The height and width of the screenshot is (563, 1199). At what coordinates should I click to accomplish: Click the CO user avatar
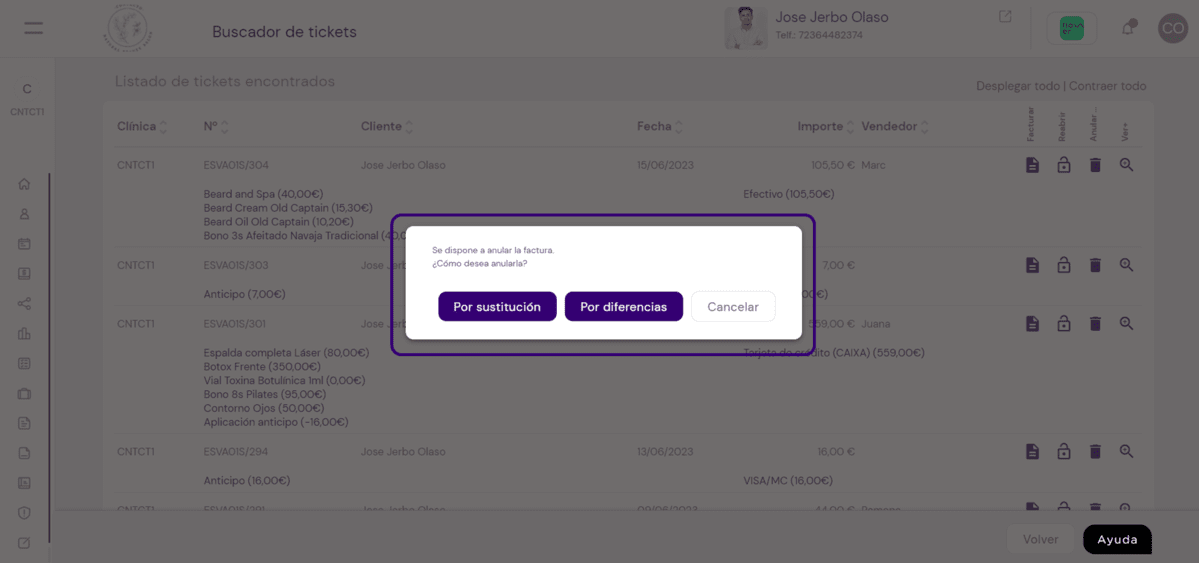(x=1172, y=28)
